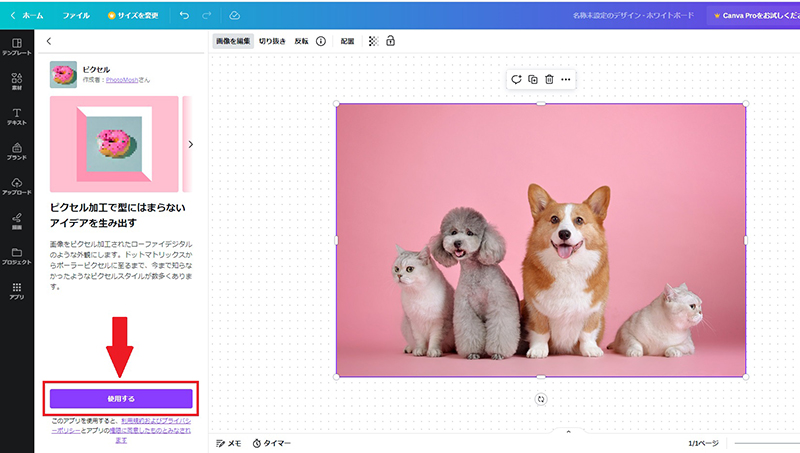The height and width of the screenshot is (453, 800).
Task: Click the rotate handle below the image
Action: pos(541,399)
